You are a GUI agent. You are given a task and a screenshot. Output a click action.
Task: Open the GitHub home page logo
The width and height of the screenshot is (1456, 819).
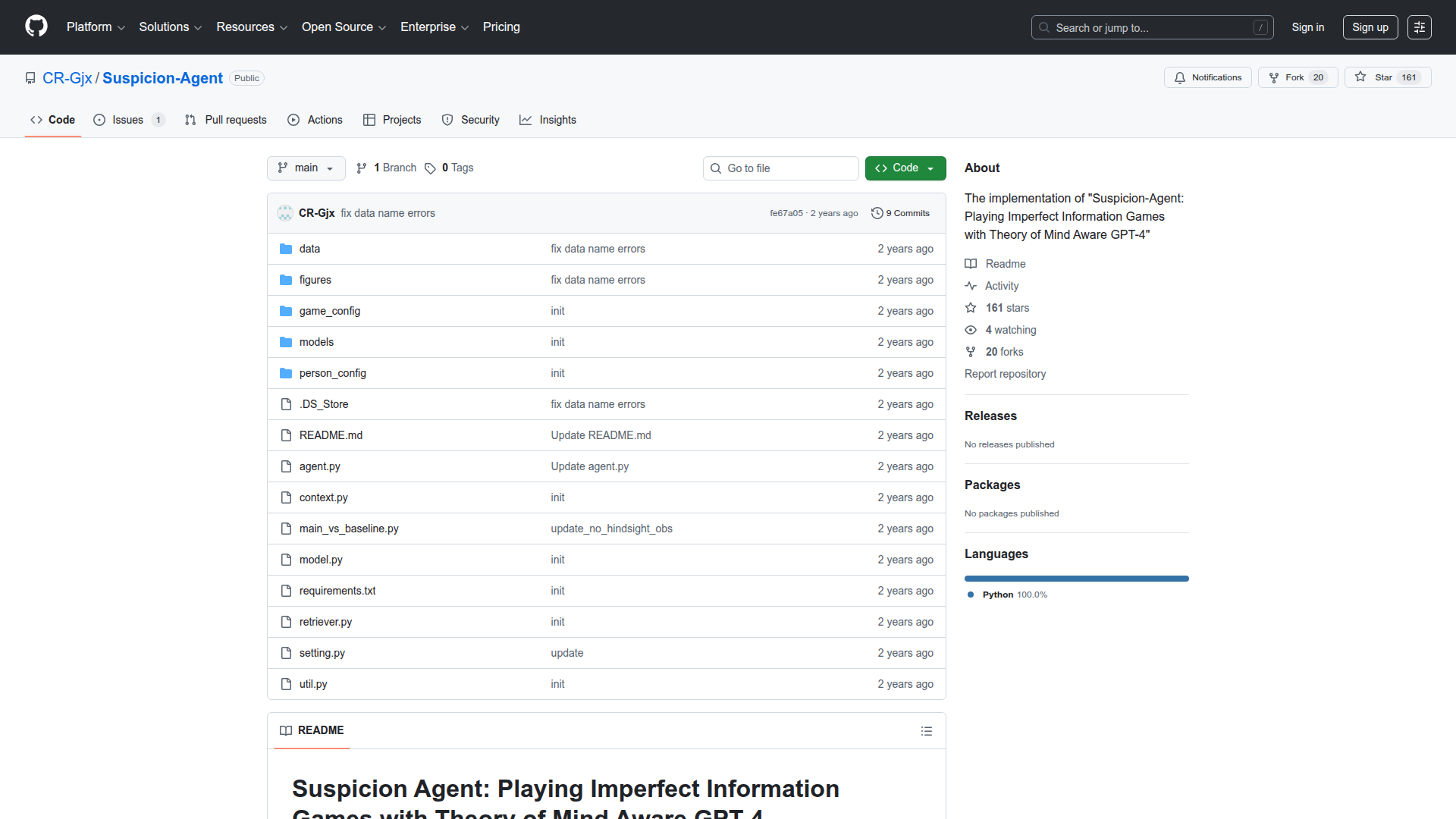35,27
